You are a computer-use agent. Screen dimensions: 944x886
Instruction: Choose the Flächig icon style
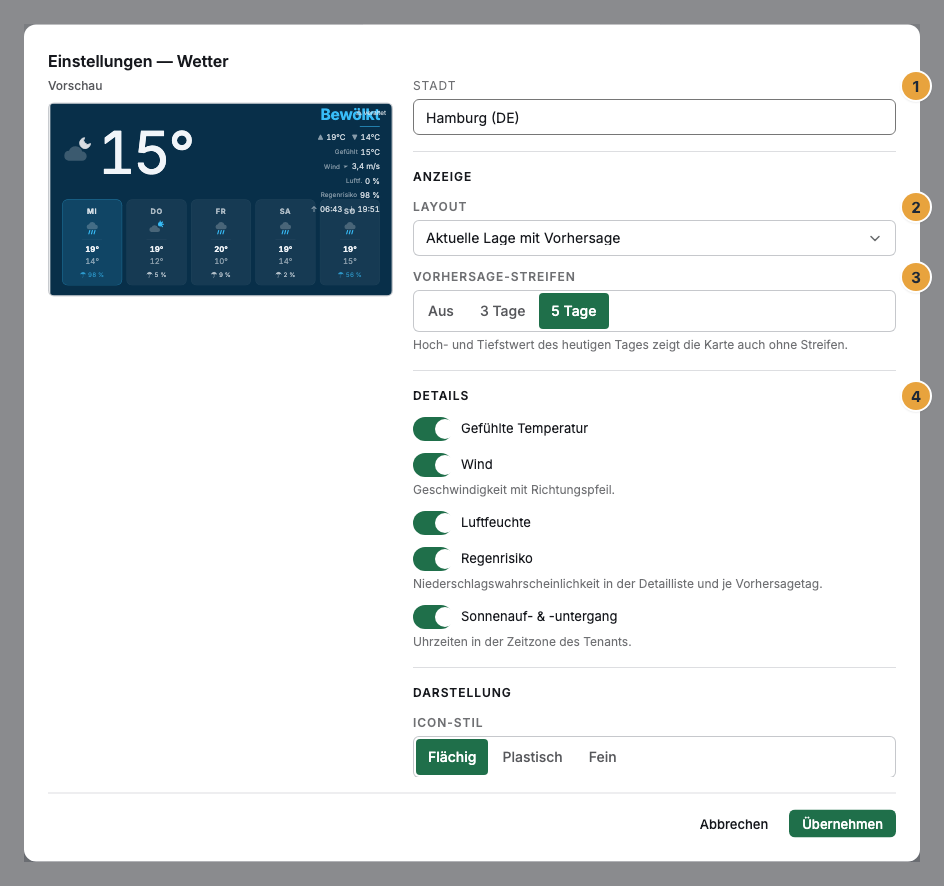click(x=452, y=757)
